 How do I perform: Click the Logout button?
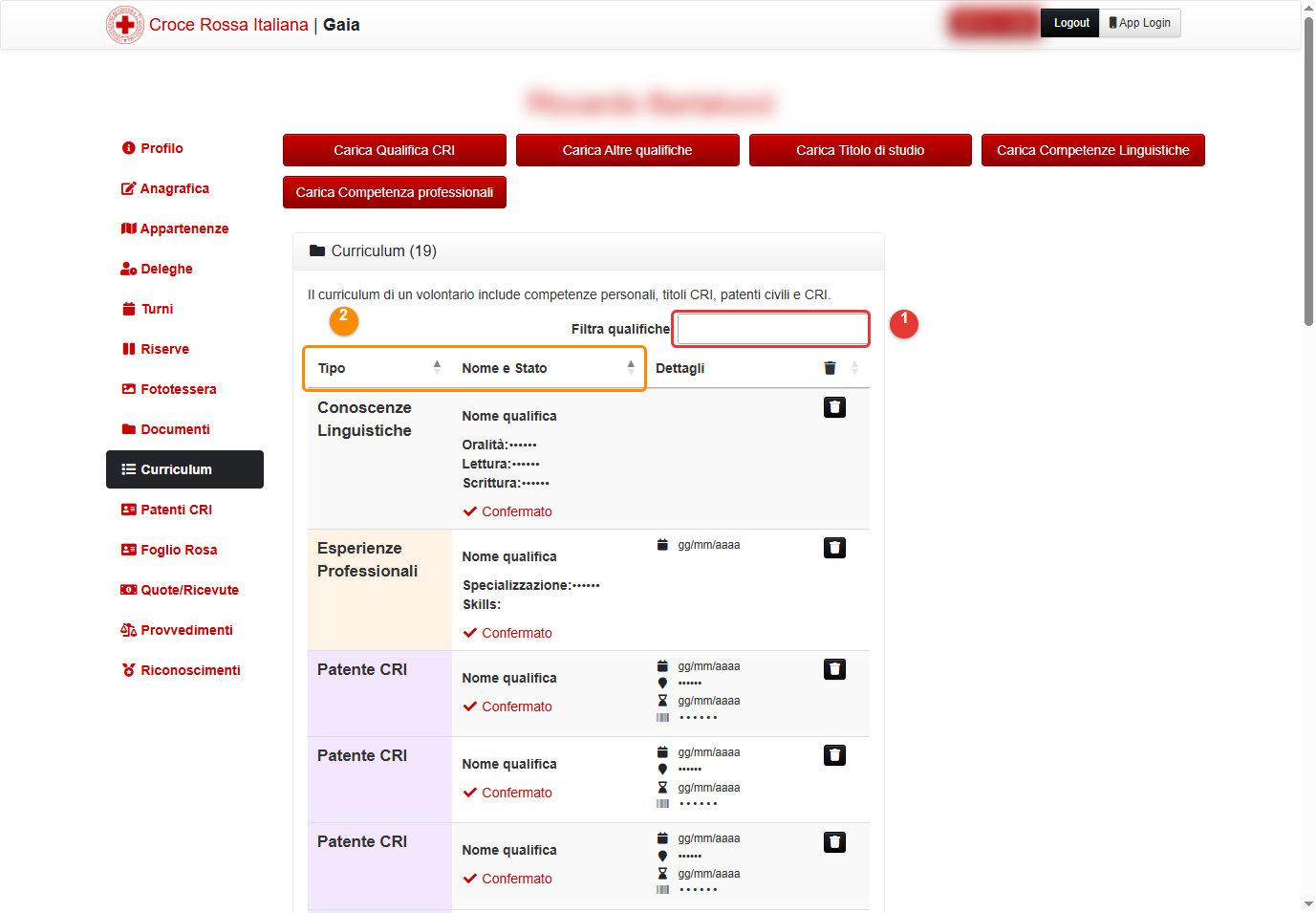point(1071,23)
